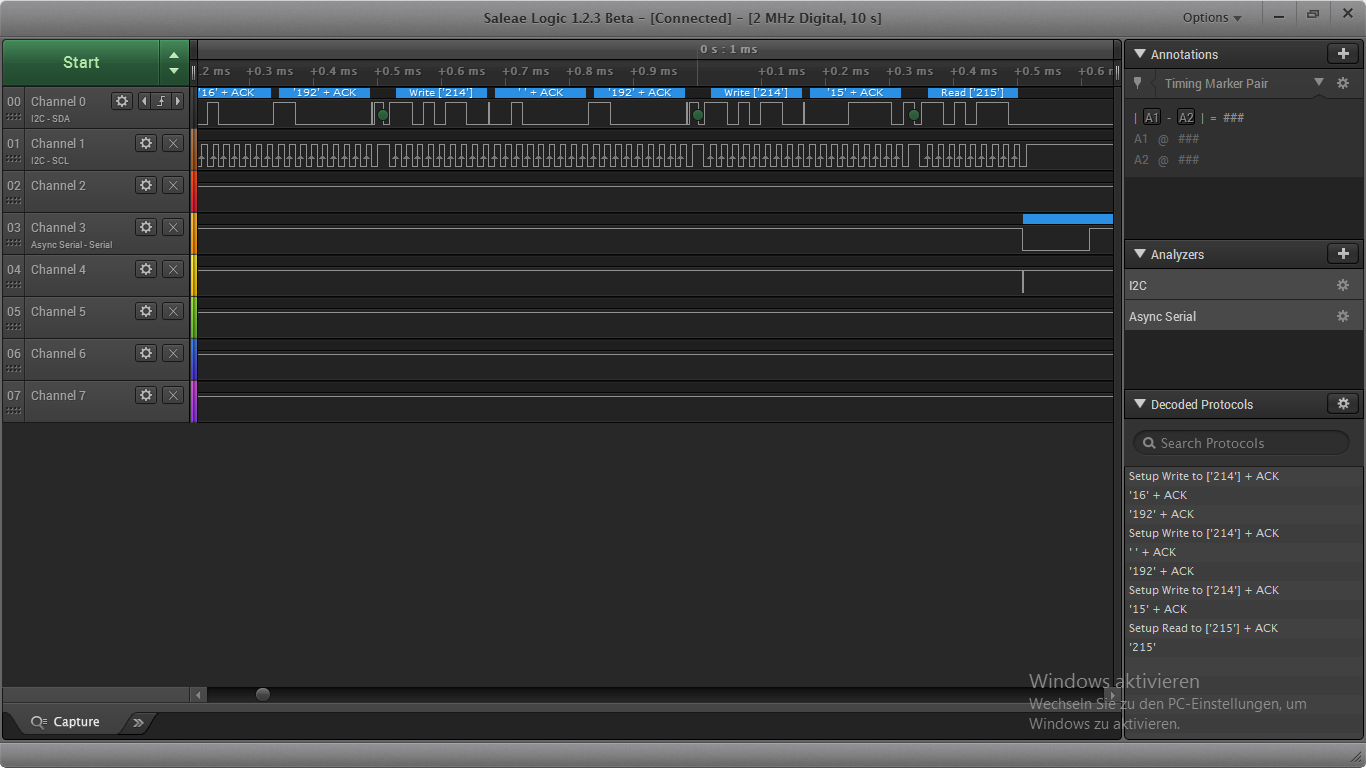Open Channel 3 settings gear
This screenshot has height=768, width=1366.
click(146, 227)
